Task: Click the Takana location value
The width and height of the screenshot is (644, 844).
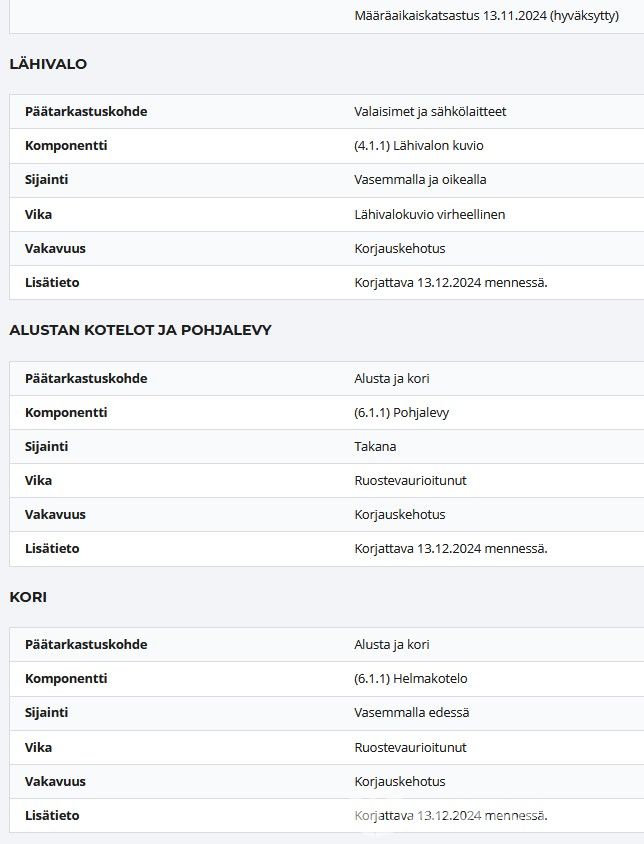Action: (x=375, y=447)
